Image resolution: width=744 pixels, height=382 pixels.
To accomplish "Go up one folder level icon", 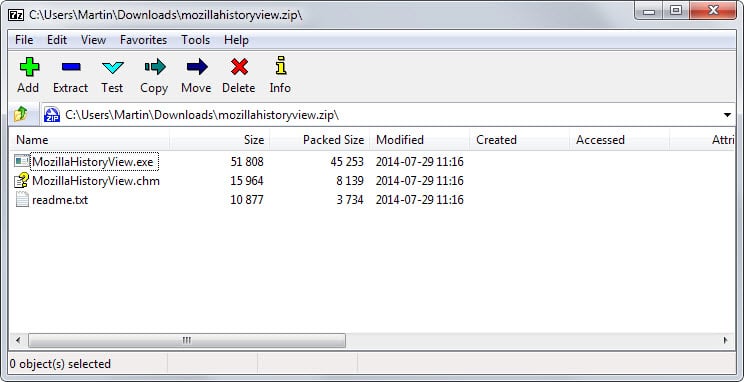I will (20, 114).
